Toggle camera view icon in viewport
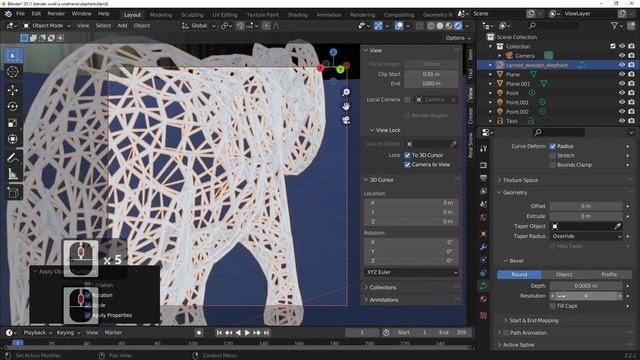Viewport: 640px width, 360px height. (346, 120)
